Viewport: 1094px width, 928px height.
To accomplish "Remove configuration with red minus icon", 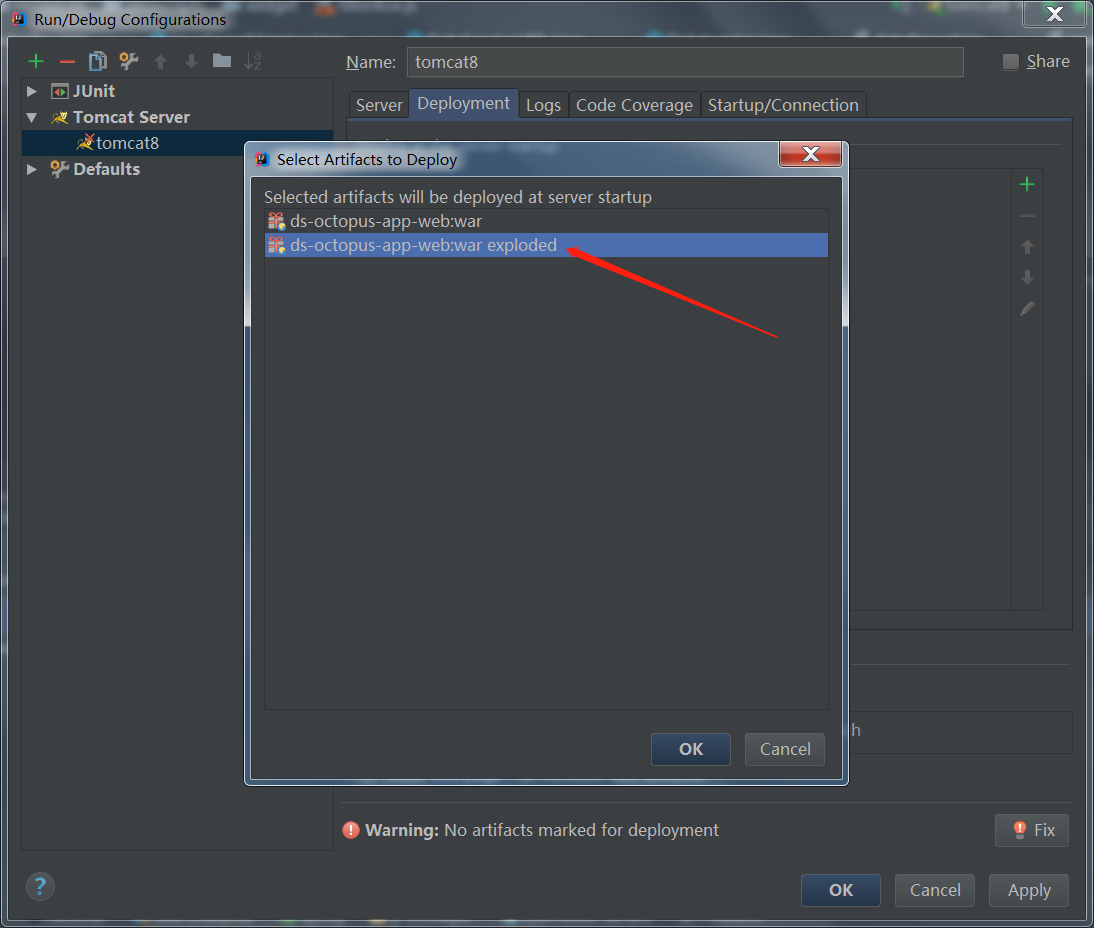I will point(67,62).
